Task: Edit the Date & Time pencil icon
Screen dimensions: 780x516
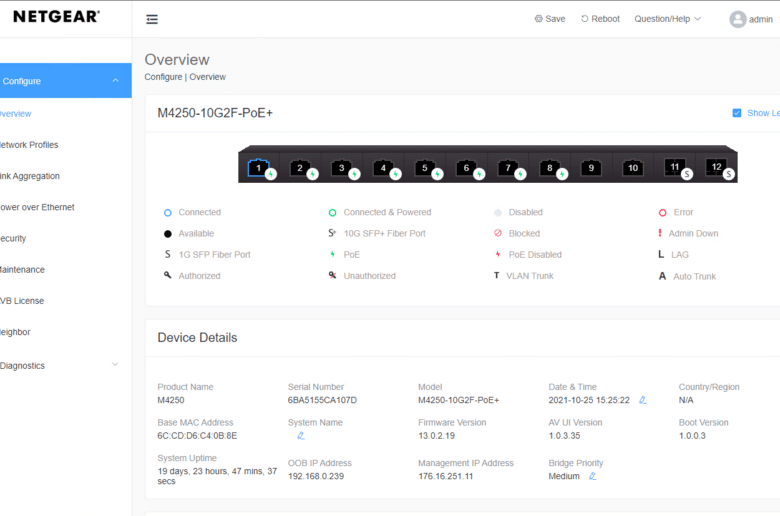Action: (x=643, y=400)
